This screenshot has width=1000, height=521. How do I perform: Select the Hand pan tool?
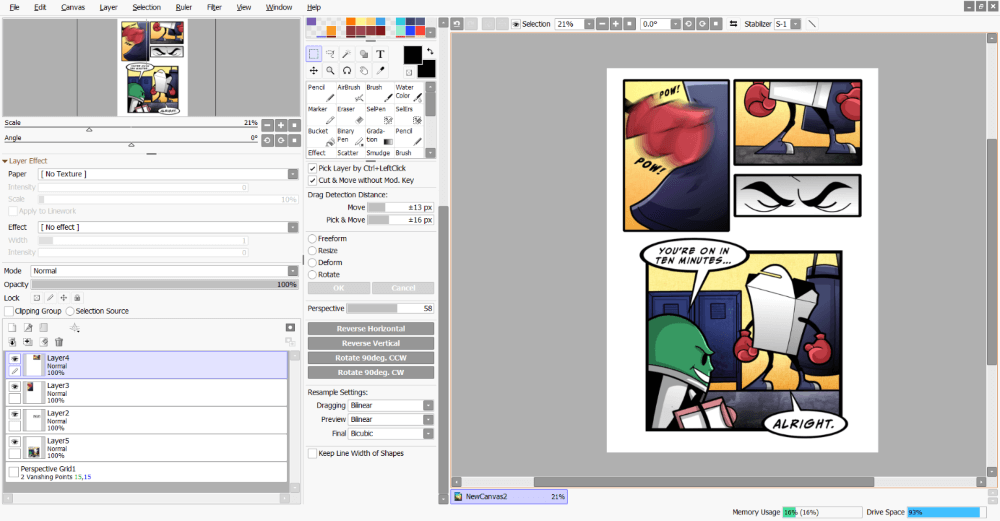pyautogui.click(x=364, y=71)
